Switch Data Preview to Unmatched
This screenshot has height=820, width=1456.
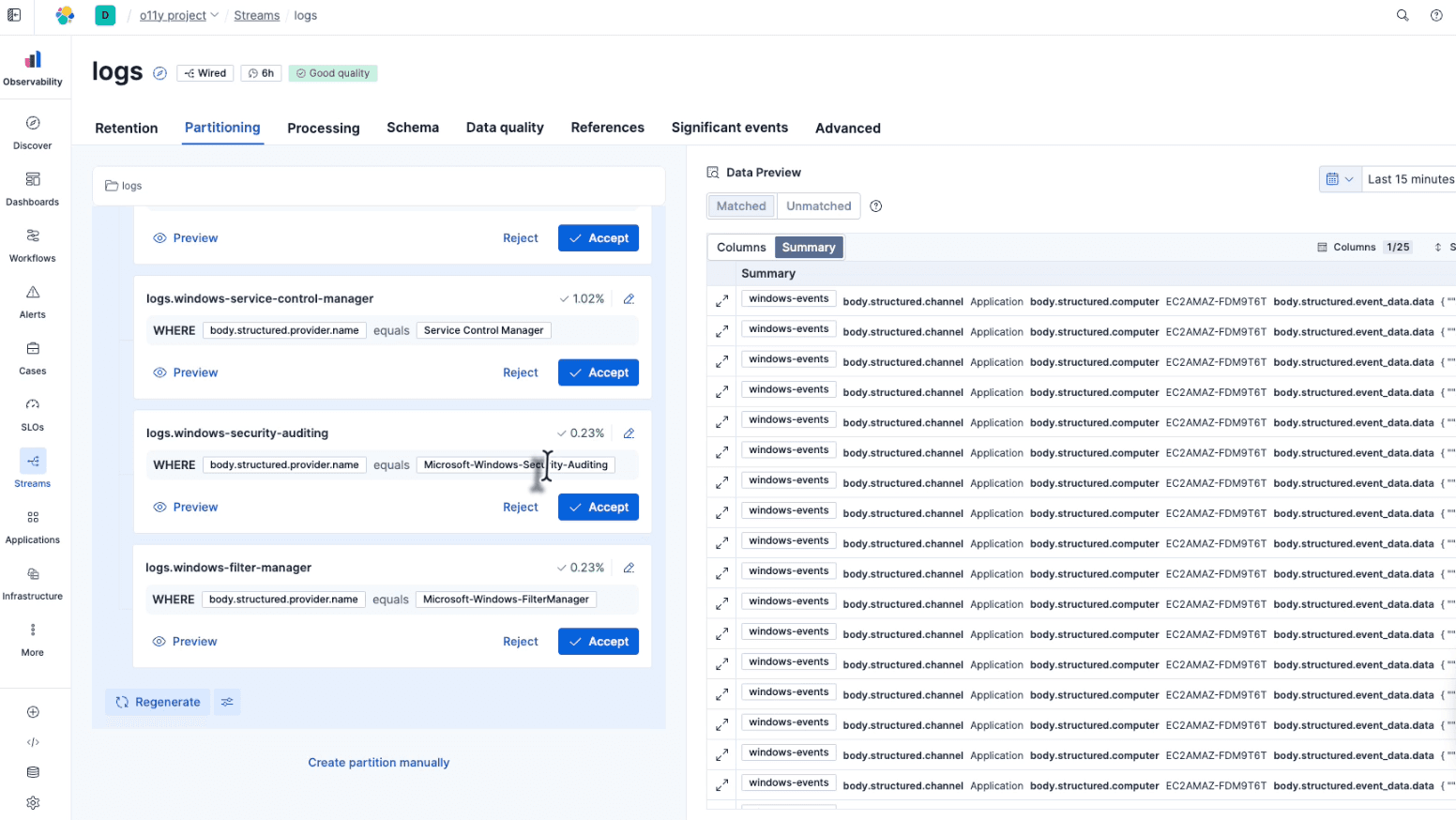tap(817, 205)
